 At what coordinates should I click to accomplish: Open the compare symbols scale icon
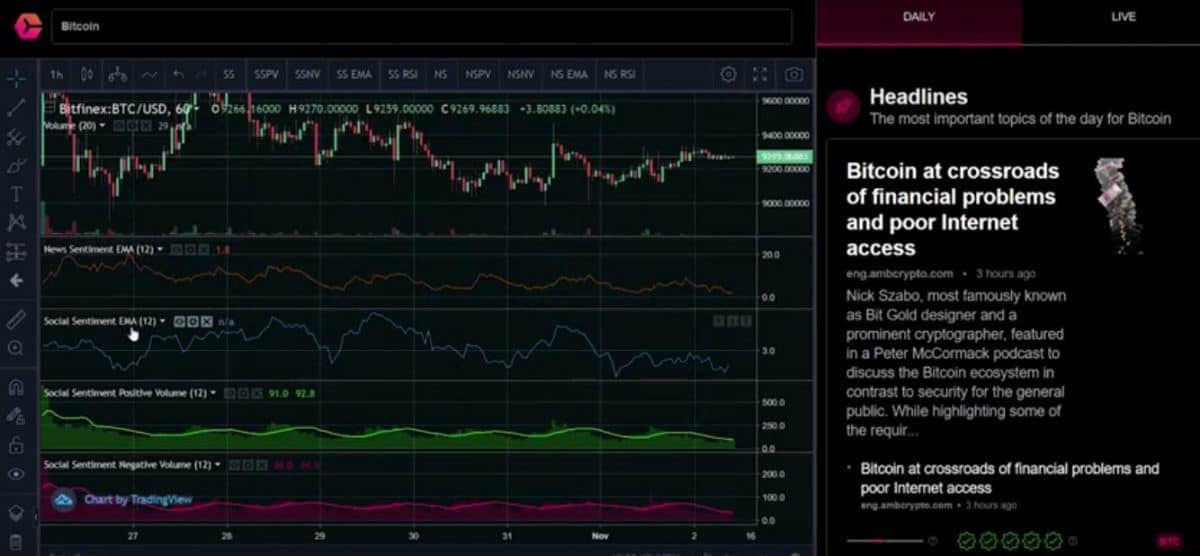(118, 74)
